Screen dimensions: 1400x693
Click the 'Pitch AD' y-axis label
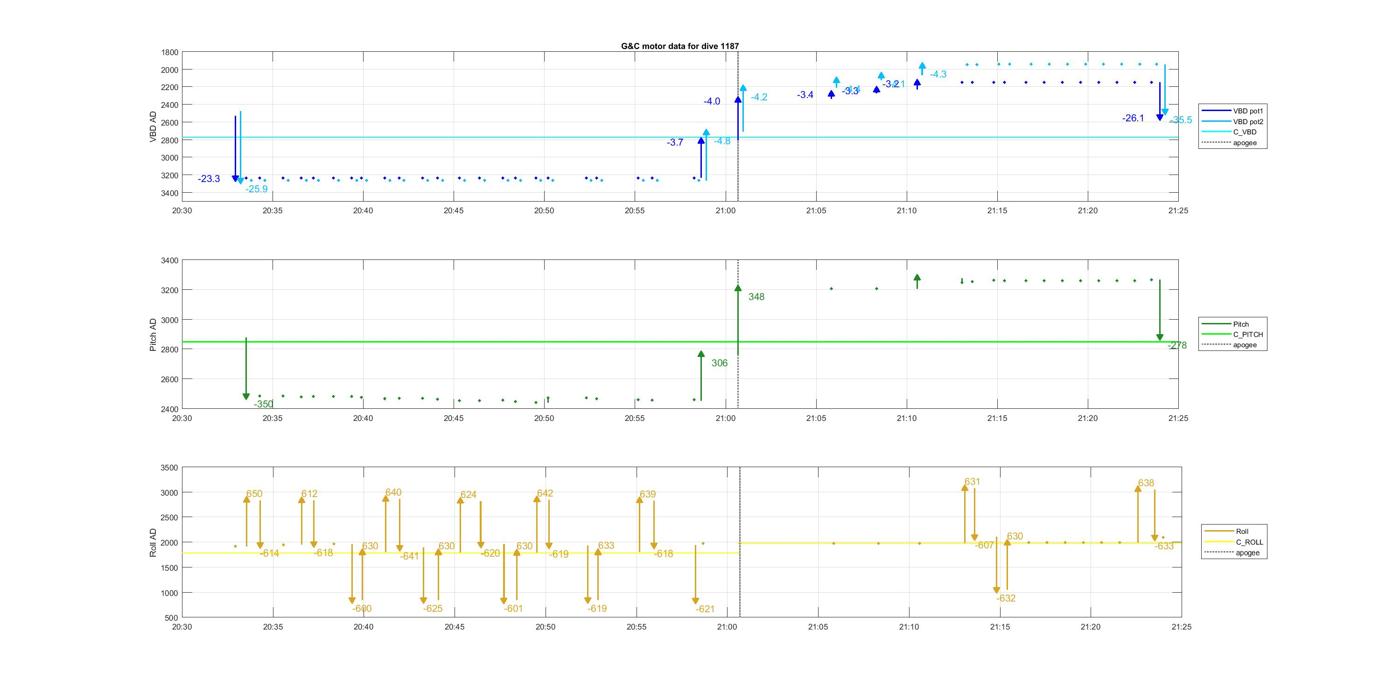click(153, 335)
